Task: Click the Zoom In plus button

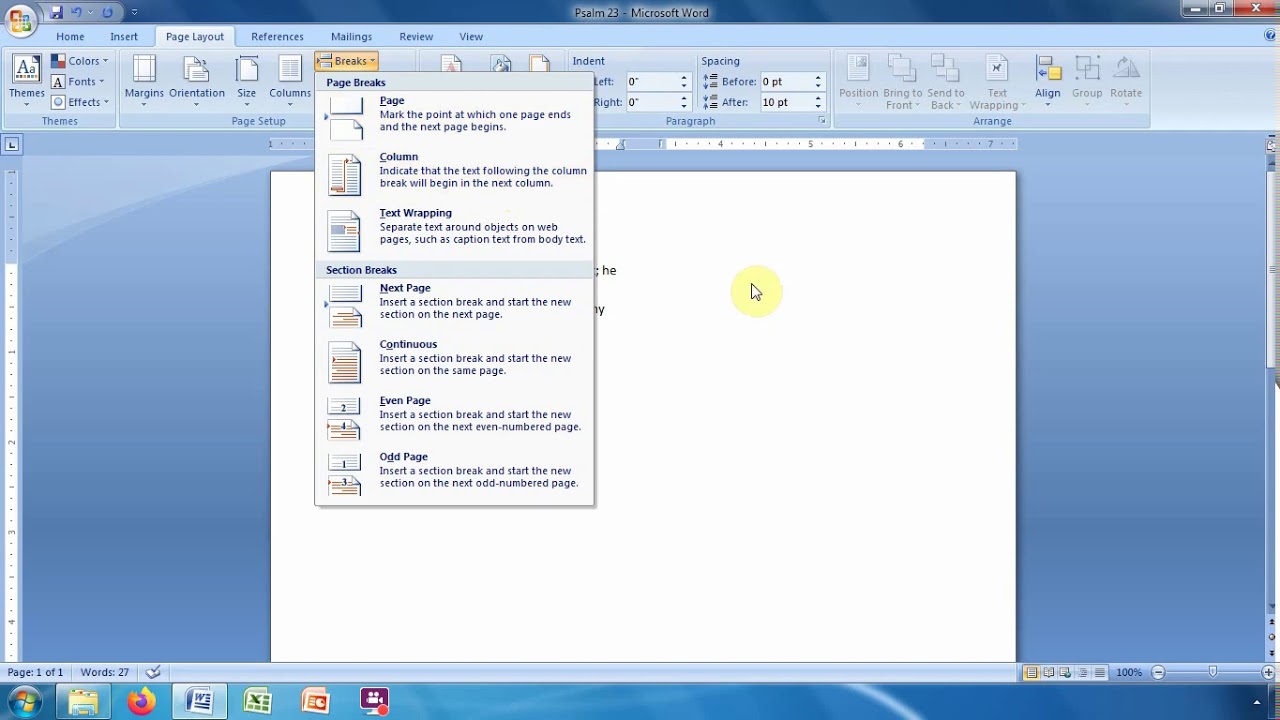Action: (1268, 673)
